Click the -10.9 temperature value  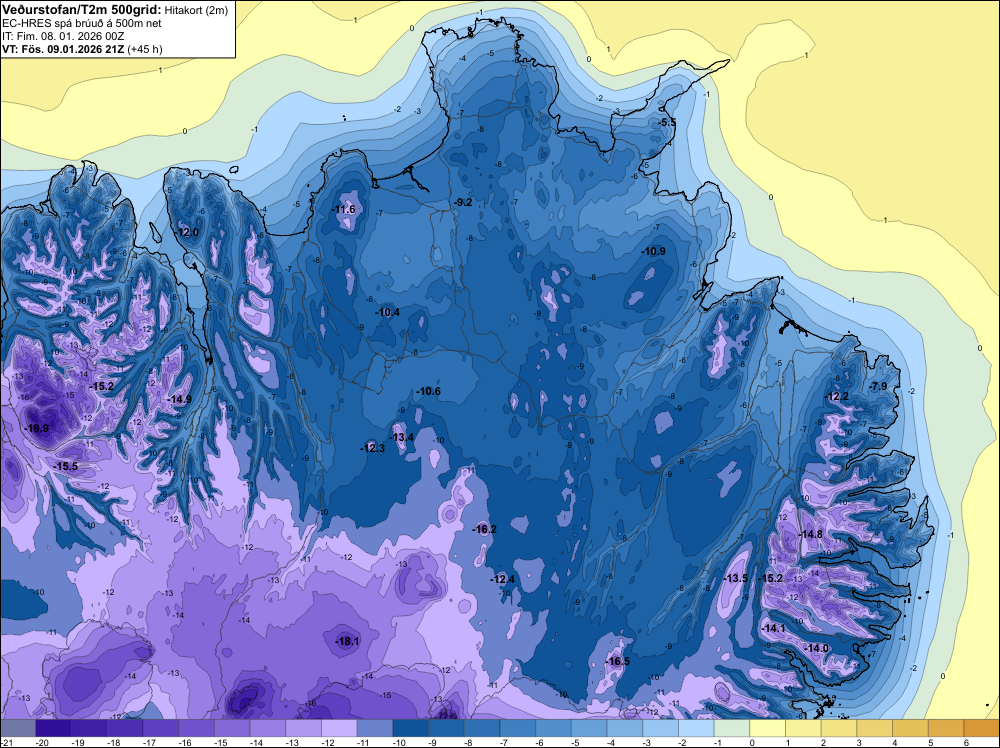(654, 251)
